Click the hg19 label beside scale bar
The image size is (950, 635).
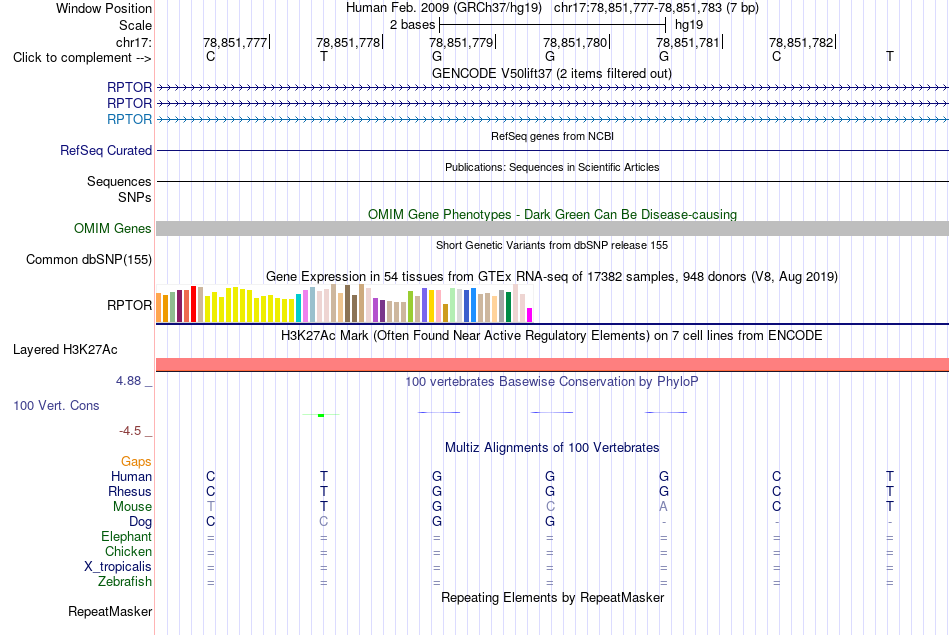point(689,25)
